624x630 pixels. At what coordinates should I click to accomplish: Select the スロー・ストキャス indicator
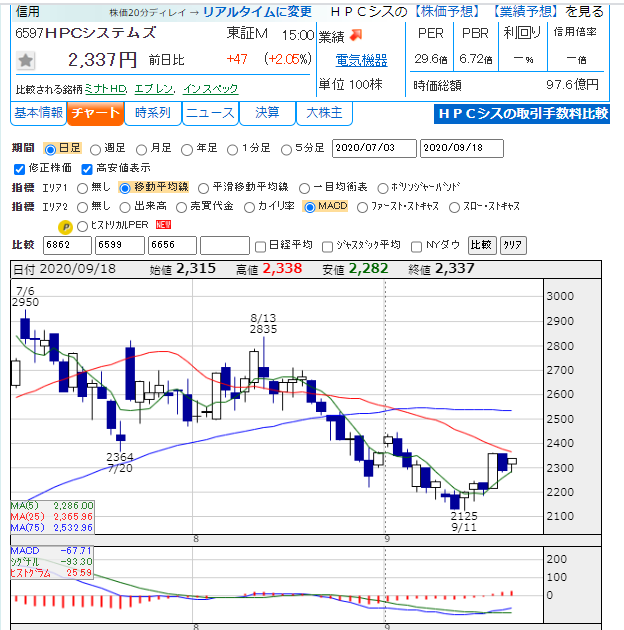pos(454,207)
